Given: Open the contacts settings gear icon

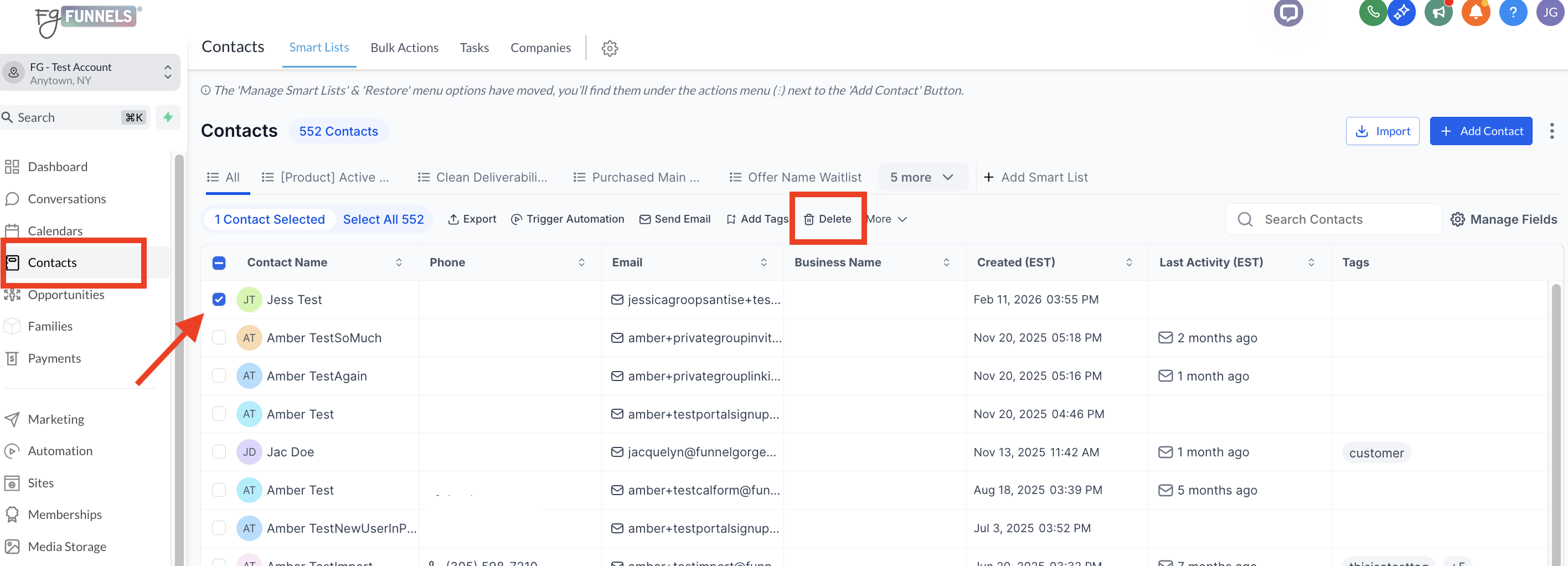Looking at the screenshot, I should pyautogui.click(x=610, y=48).
